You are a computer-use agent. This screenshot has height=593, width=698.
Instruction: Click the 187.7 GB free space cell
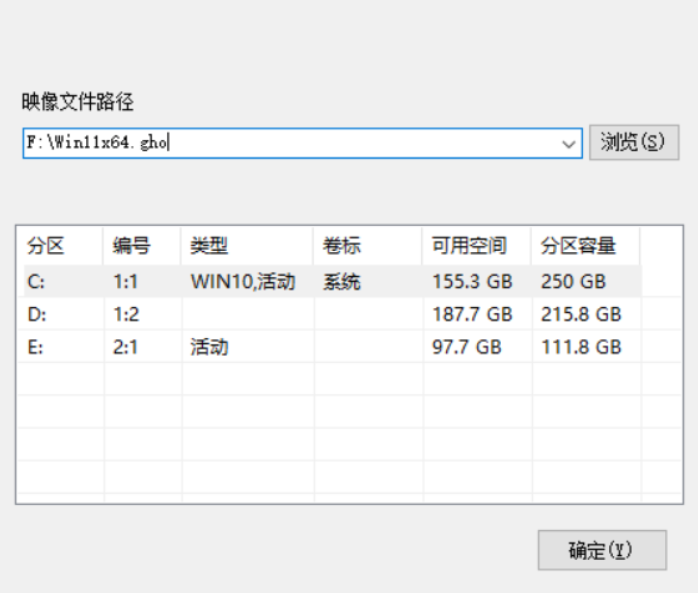(472, 315)
